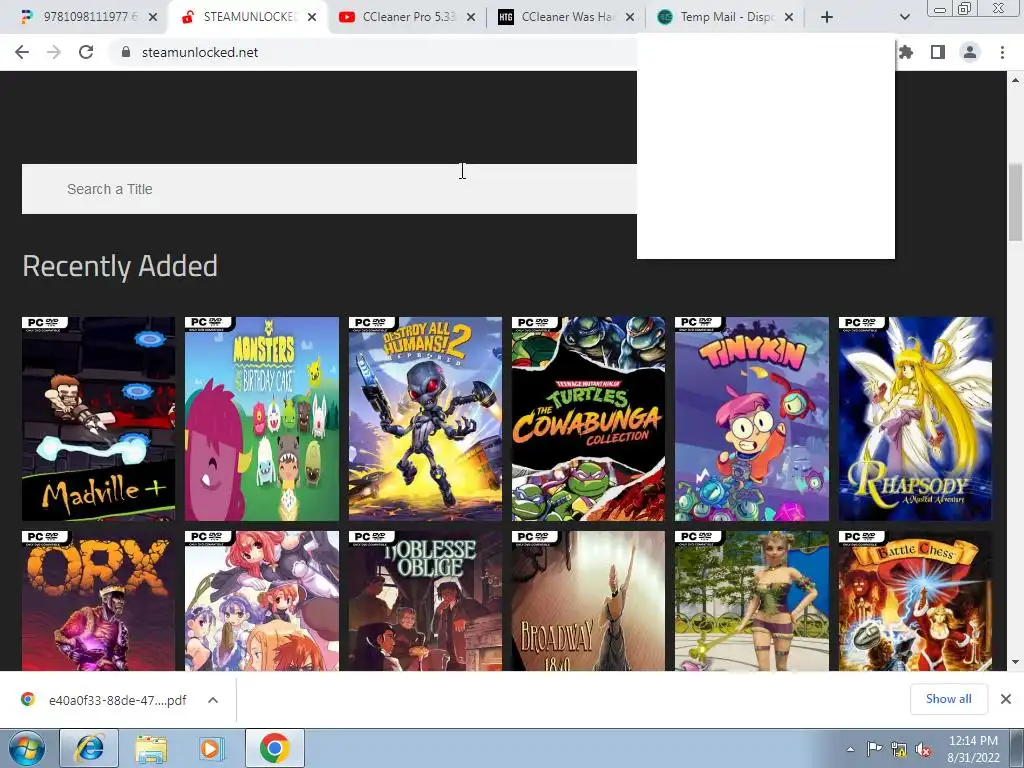Close the 9781098111977 tab

tap(153, 17)
